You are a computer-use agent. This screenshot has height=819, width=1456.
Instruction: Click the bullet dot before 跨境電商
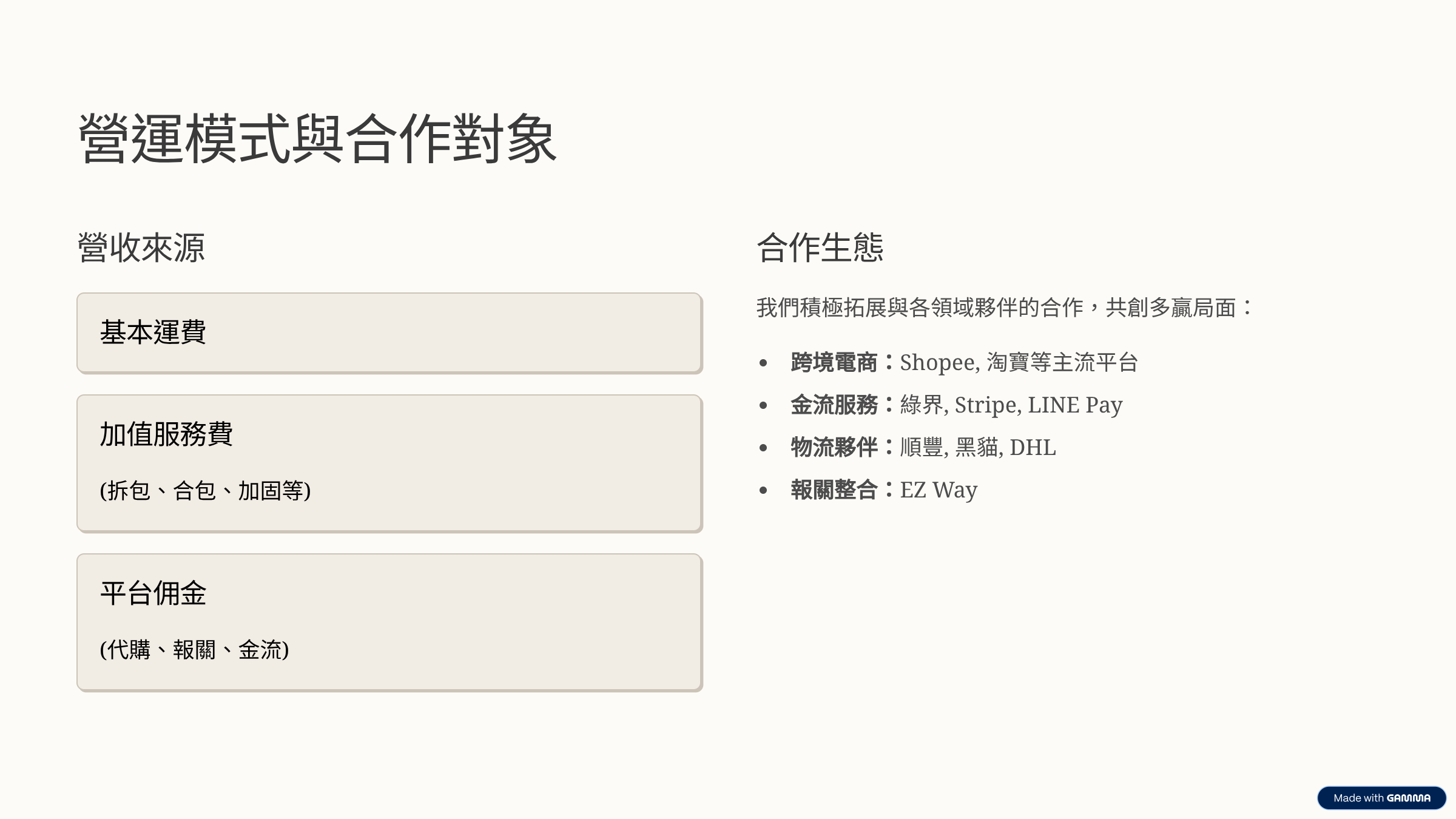pos(763,363)
